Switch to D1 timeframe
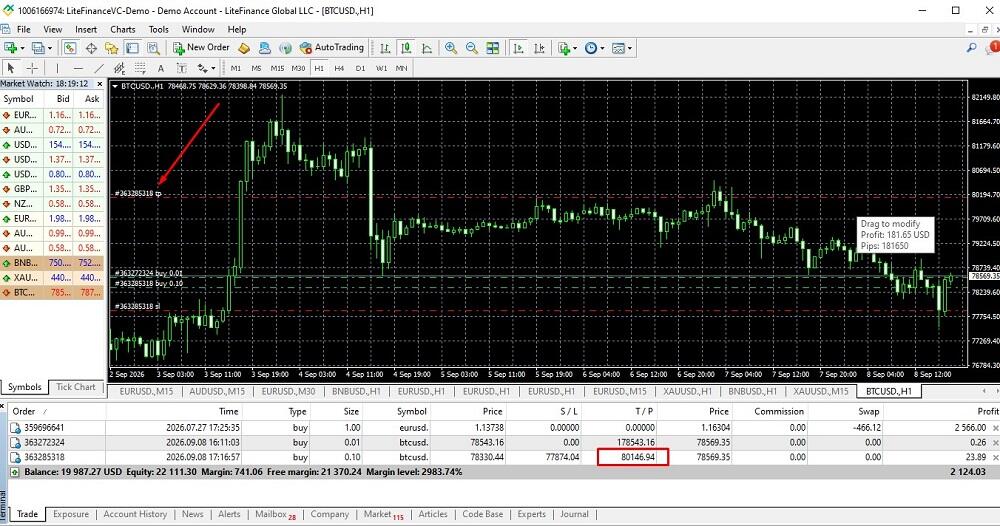Screen dimensions: 1000x526 pyautogui.click(x=360, y=68)
